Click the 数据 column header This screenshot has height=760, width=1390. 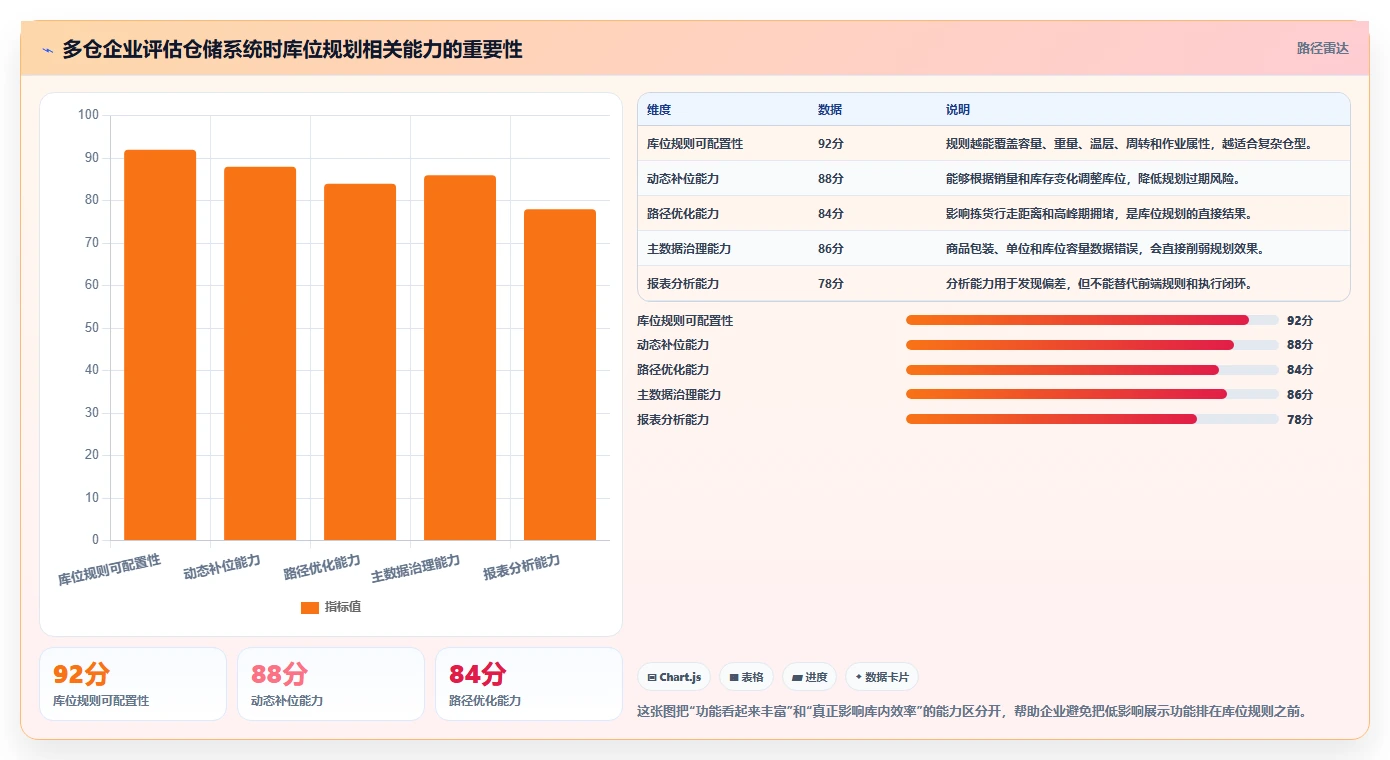(x=830, y=110)
